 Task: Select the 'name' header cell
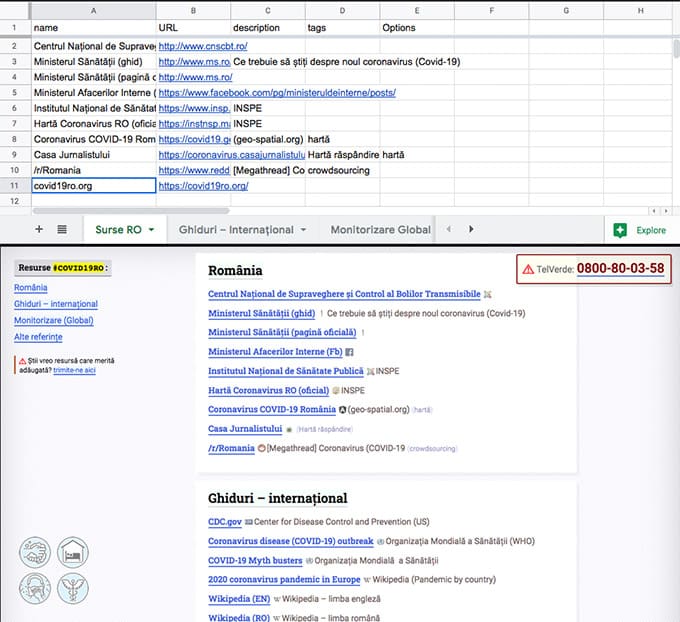(x=93, y=28)
